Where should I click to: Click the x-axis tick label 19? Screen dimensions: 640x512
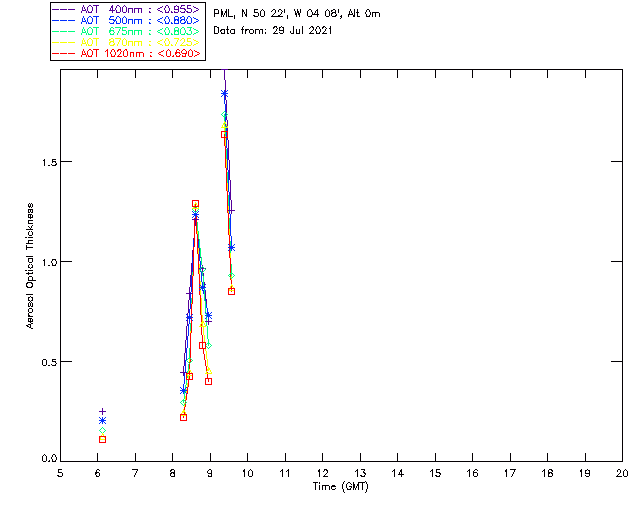(x=585, y=473)
